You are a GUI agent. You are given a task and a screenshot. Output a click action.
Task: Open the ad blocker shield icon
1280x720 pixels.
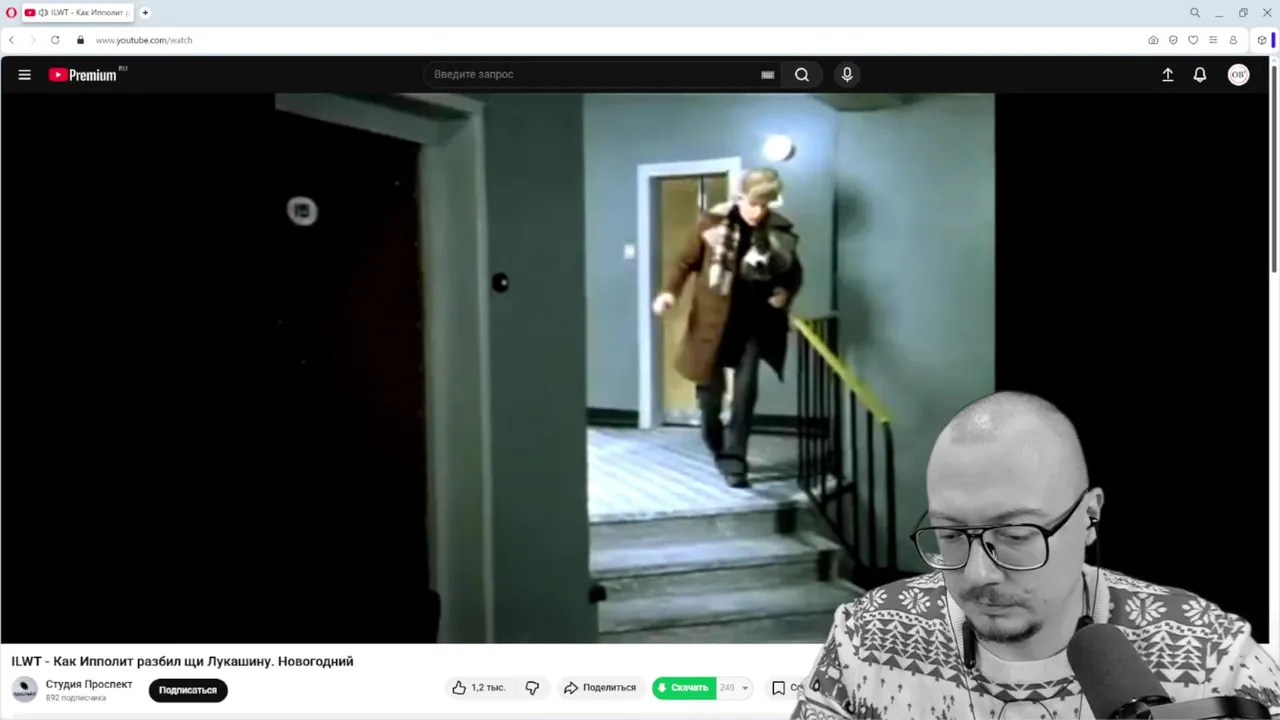pyautogui.click(x=1173, y=40)
